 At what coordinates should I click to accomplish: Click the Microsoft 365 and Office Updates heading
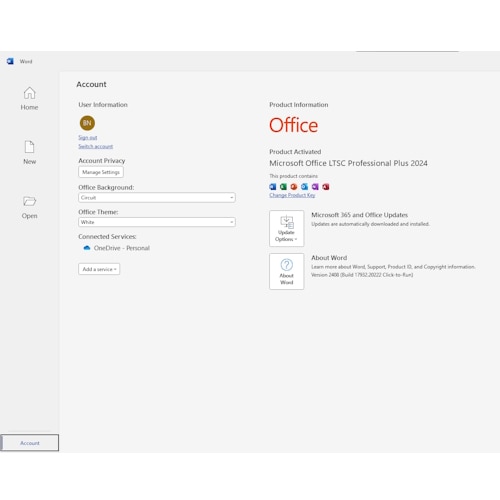click(360, 215)
